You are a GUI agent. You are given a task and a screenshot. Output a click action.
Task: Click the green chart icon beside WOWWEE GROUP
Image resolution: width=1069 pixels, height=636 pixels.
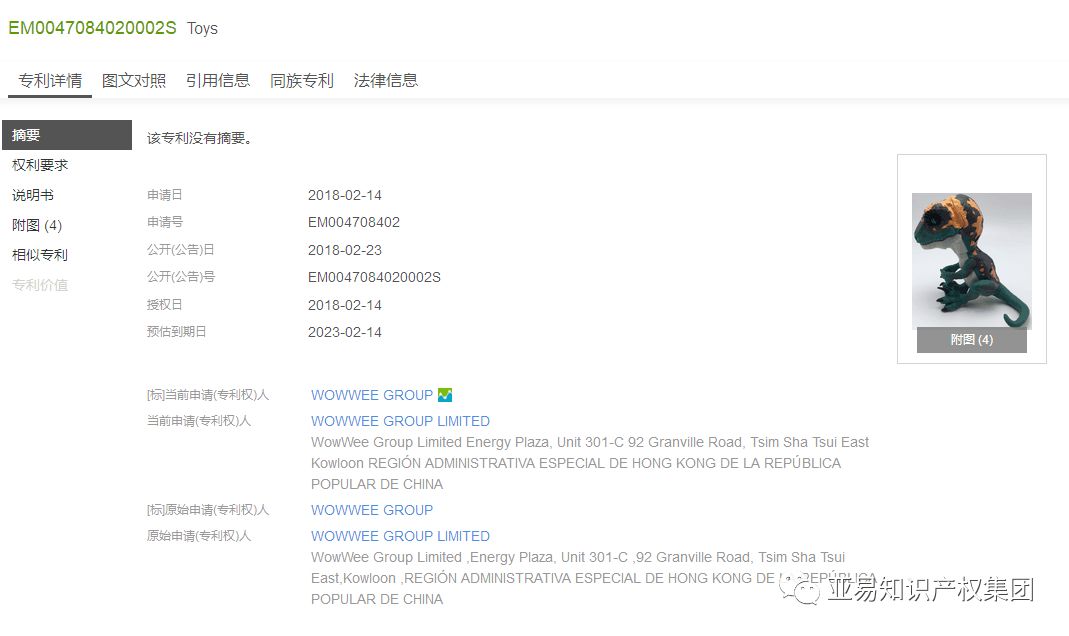point(445,395)
